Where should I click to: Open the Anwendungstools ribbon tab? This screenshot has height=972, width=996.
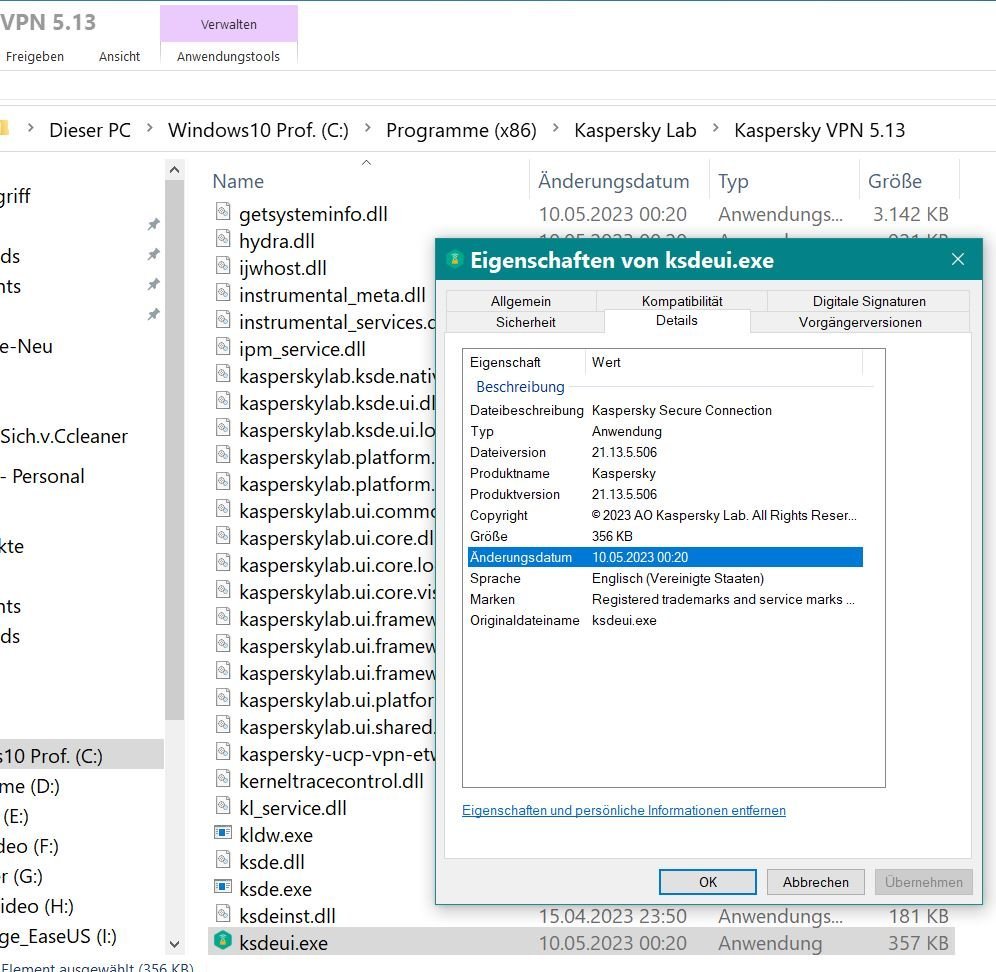[228, 57]
